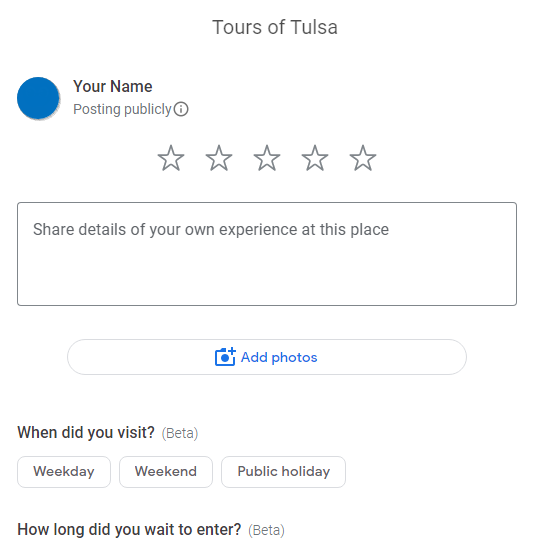This screenshot has height=550, width=550.
Task: Select the Weekday visit chip
Action: (x=64, y=472)
